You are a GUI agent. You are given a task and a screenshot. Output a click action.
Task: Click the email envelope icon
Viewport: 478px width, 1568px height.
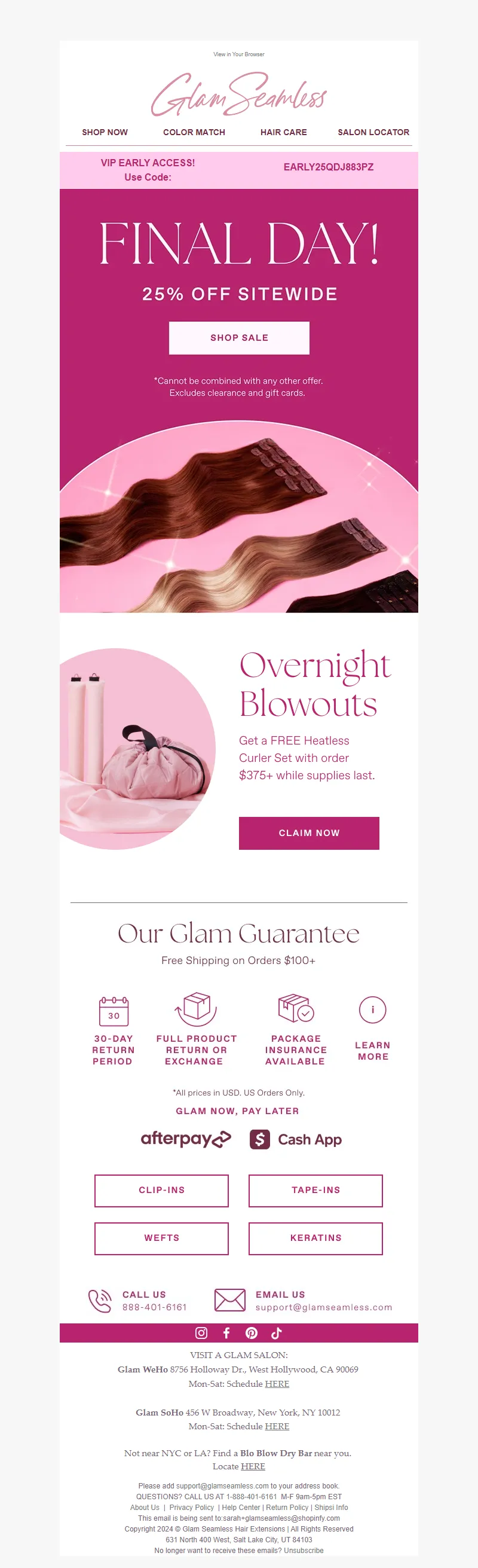230,1300
